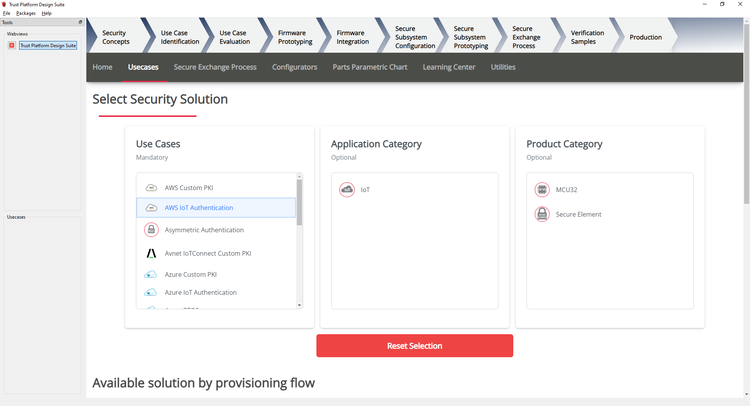Viewport: 750px width, 406px height.
Task: Go to Secure Exchange Process workflow step
Action: (x=526, y=37)
